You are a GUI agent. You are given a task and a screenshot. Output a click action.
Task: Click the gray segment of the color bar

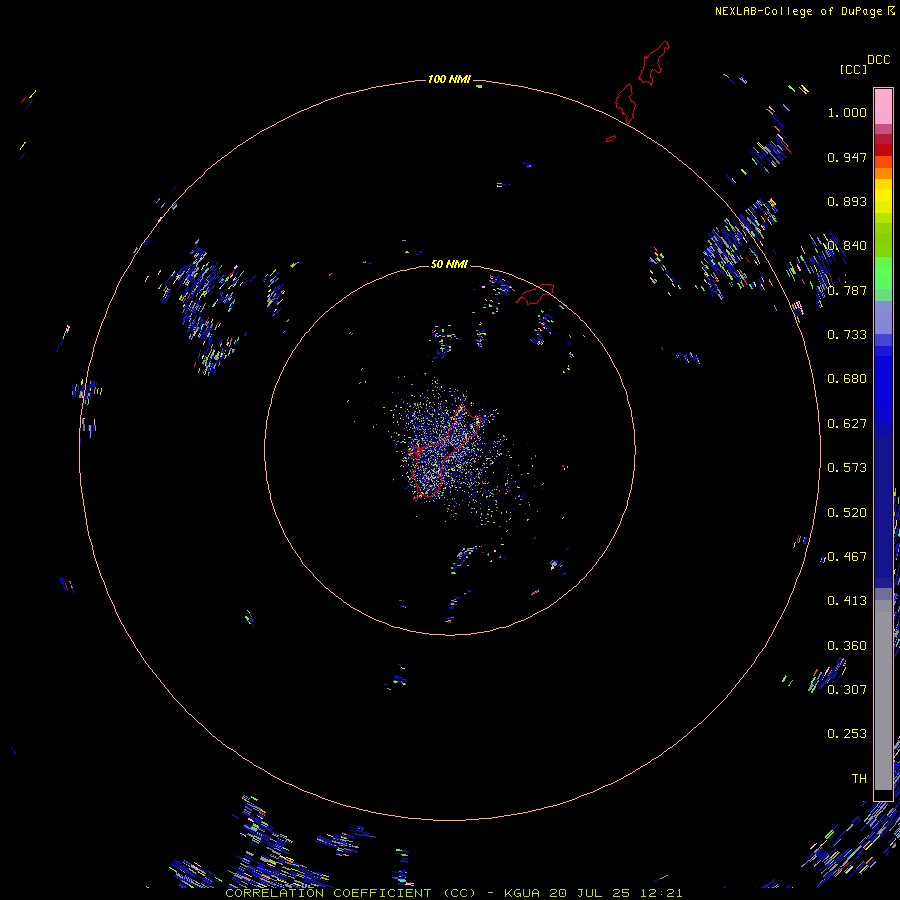click(x=883, y=695)
